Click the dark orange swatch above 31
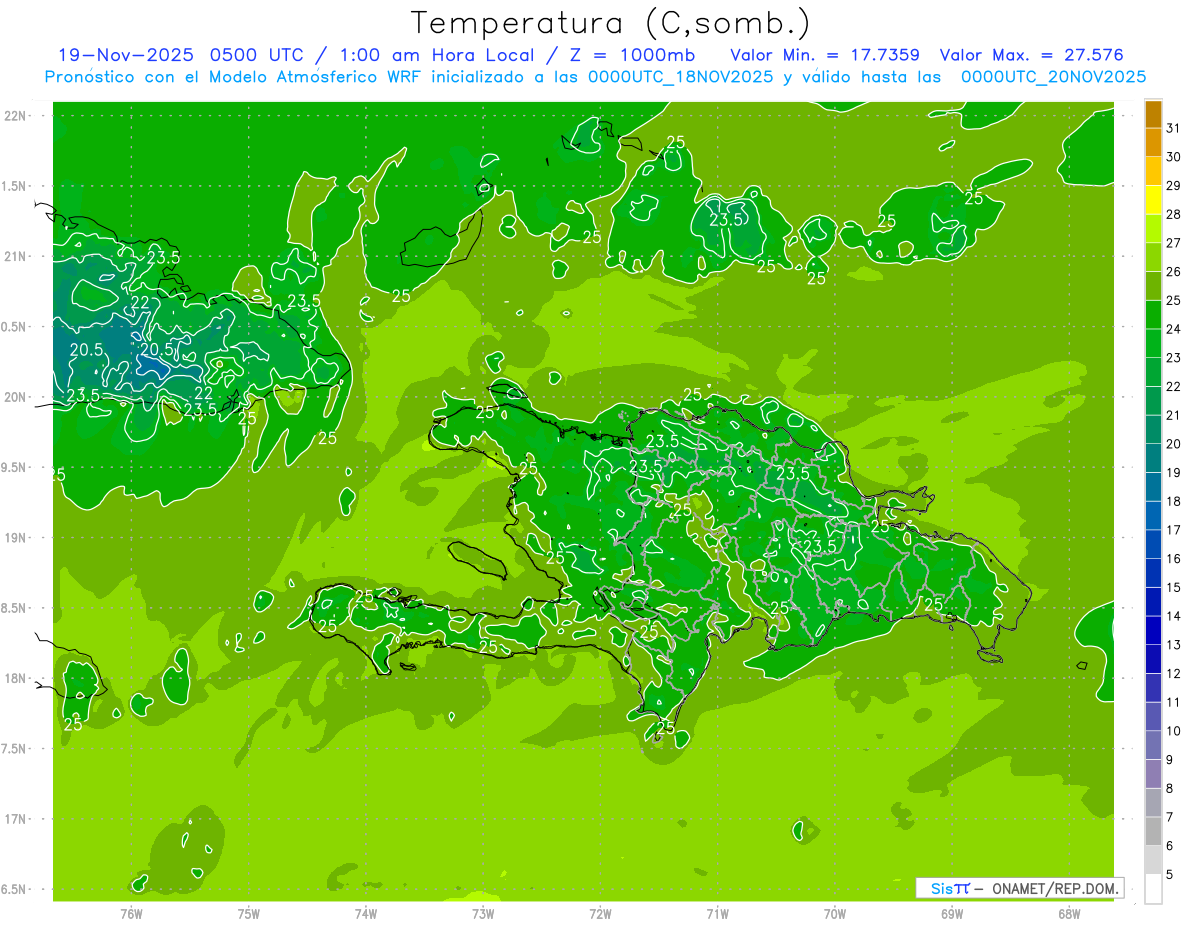1200x927 pixels. click(1153, 114)
